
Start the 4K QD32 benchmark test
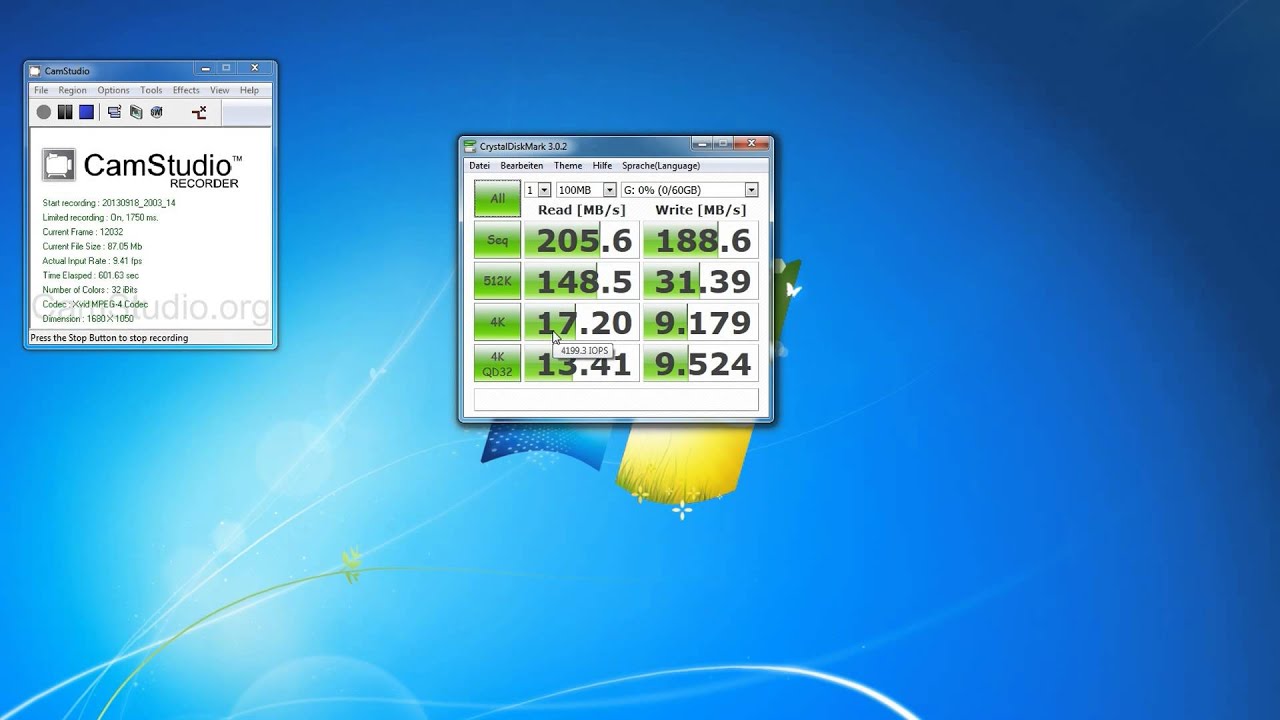pos(497,363)
